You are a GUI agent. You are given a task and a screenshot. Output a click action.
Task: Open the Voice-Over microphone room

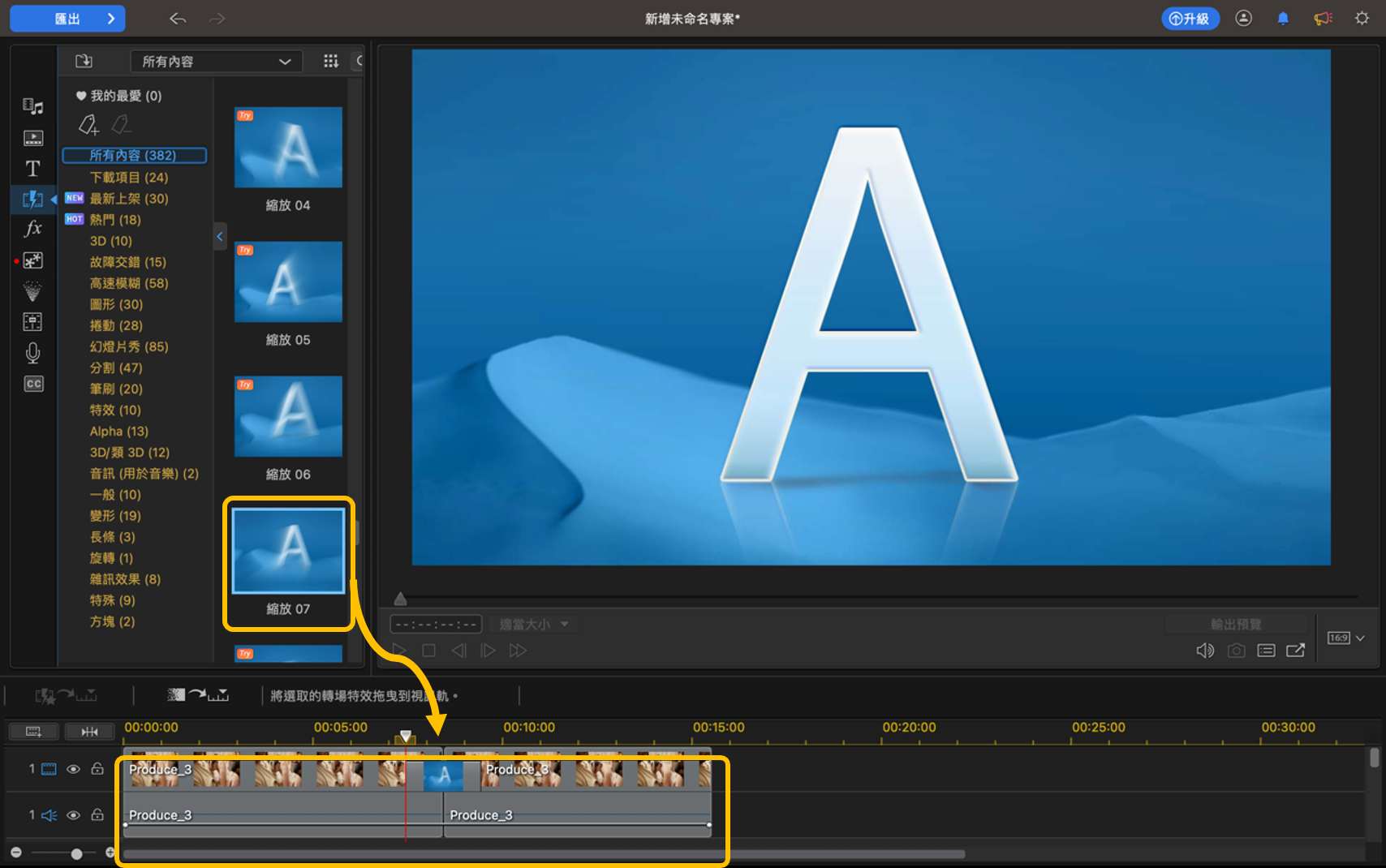tap(32, 353)
